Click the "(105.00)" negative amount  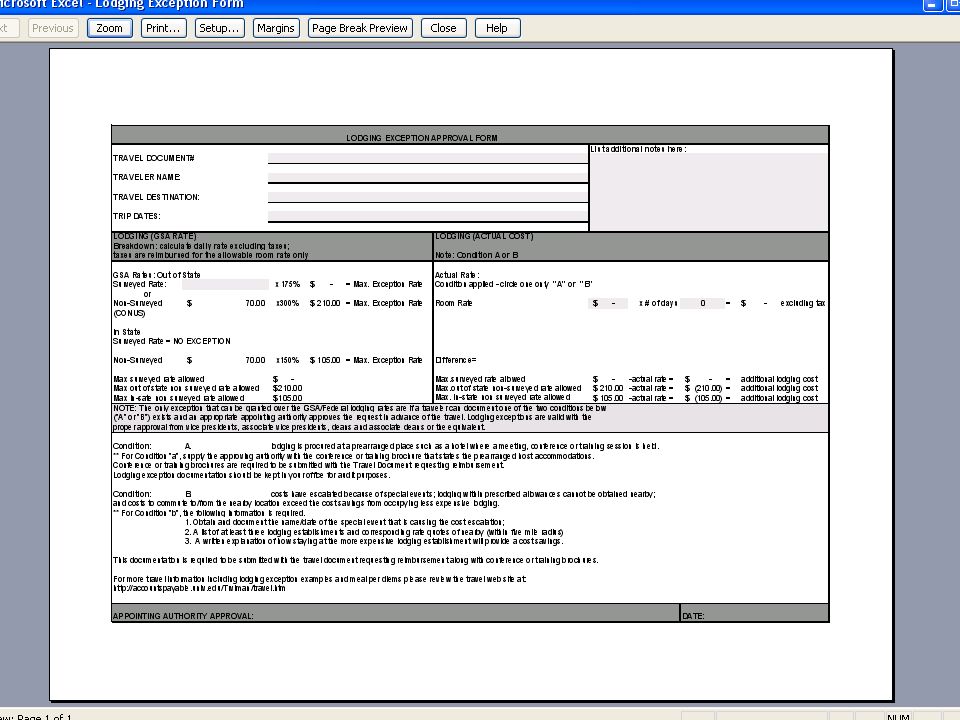(x=708, y=398)
